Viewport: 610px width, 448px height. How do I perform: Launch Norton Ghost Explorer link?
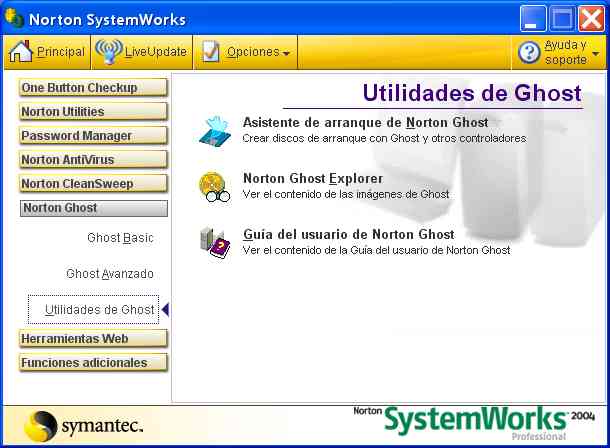click(313, 178)
